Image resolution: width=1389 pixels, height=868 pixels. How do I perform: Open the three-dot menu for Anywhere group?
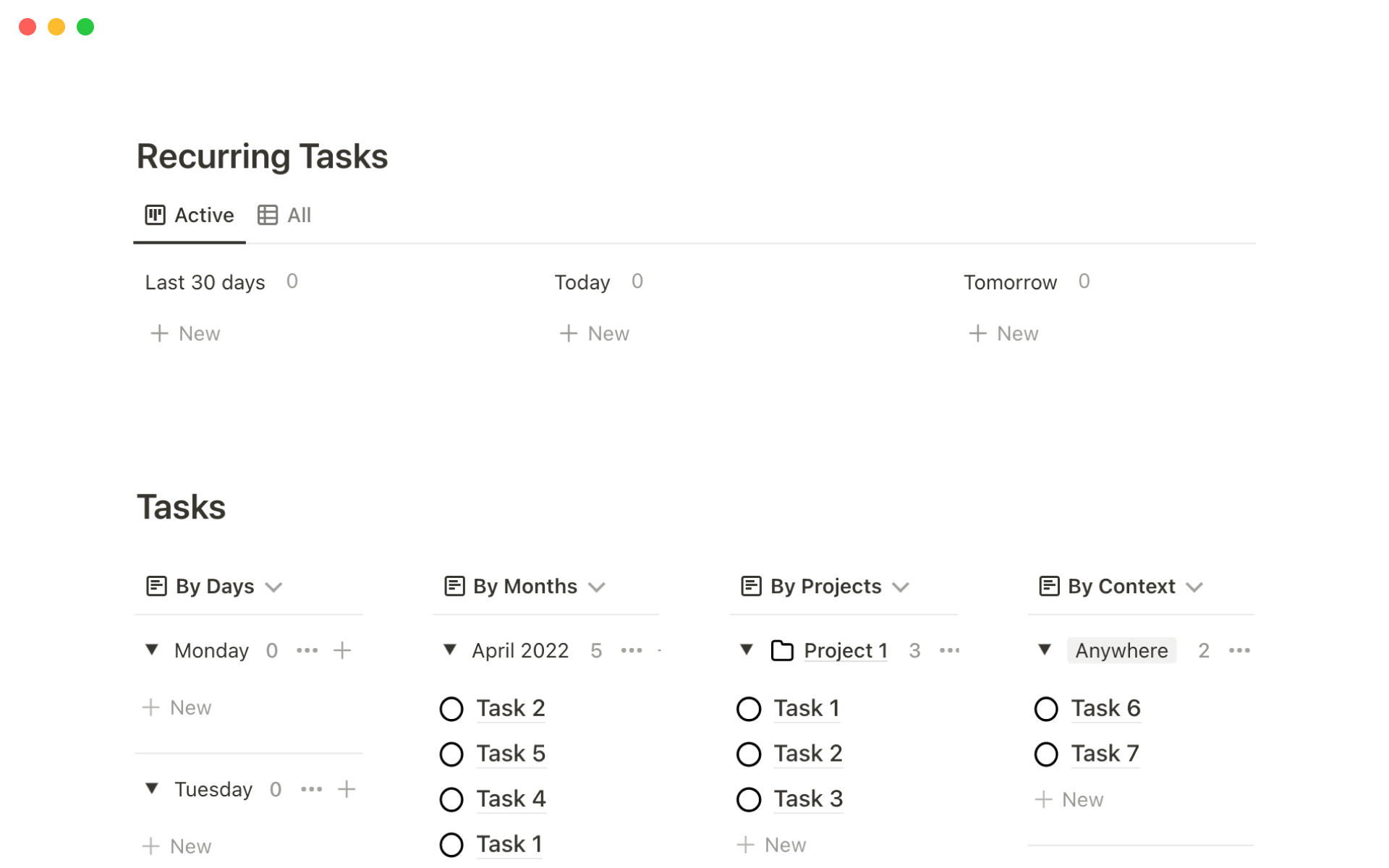(x=1239, y=650)
